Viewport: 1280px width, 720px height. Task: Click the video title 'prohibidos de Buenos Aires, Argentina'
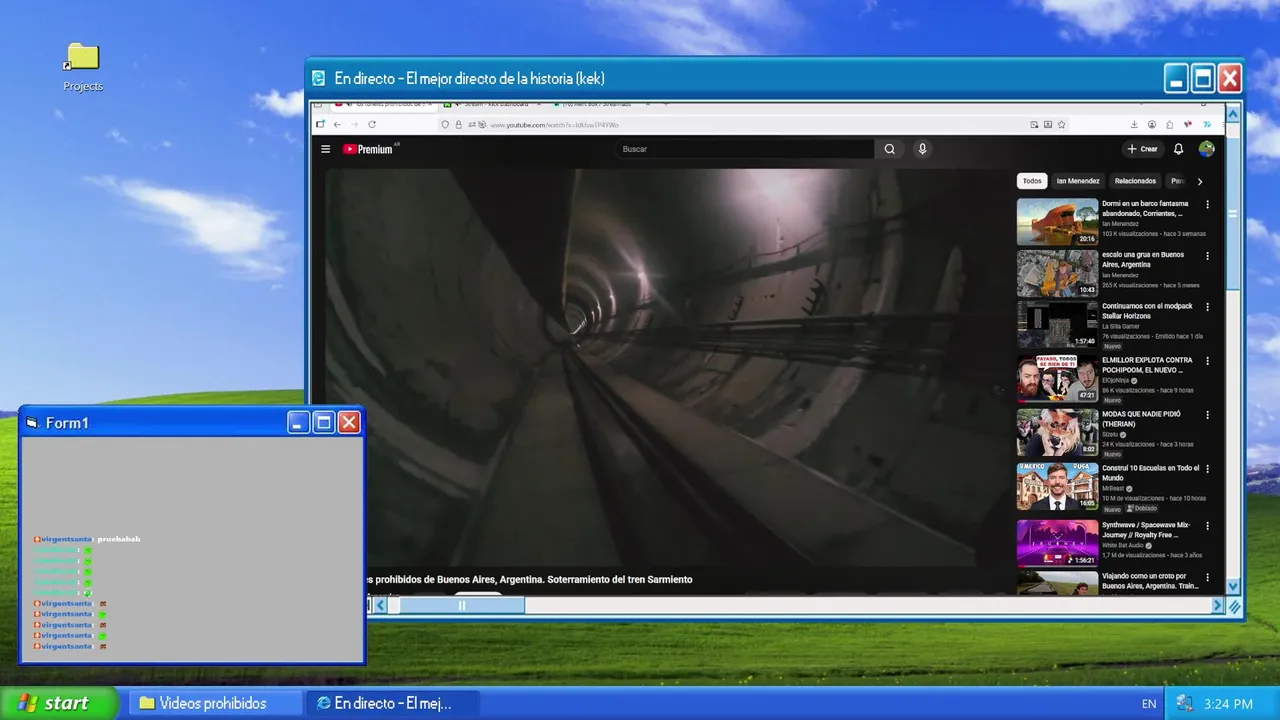[x=530, y=579]
